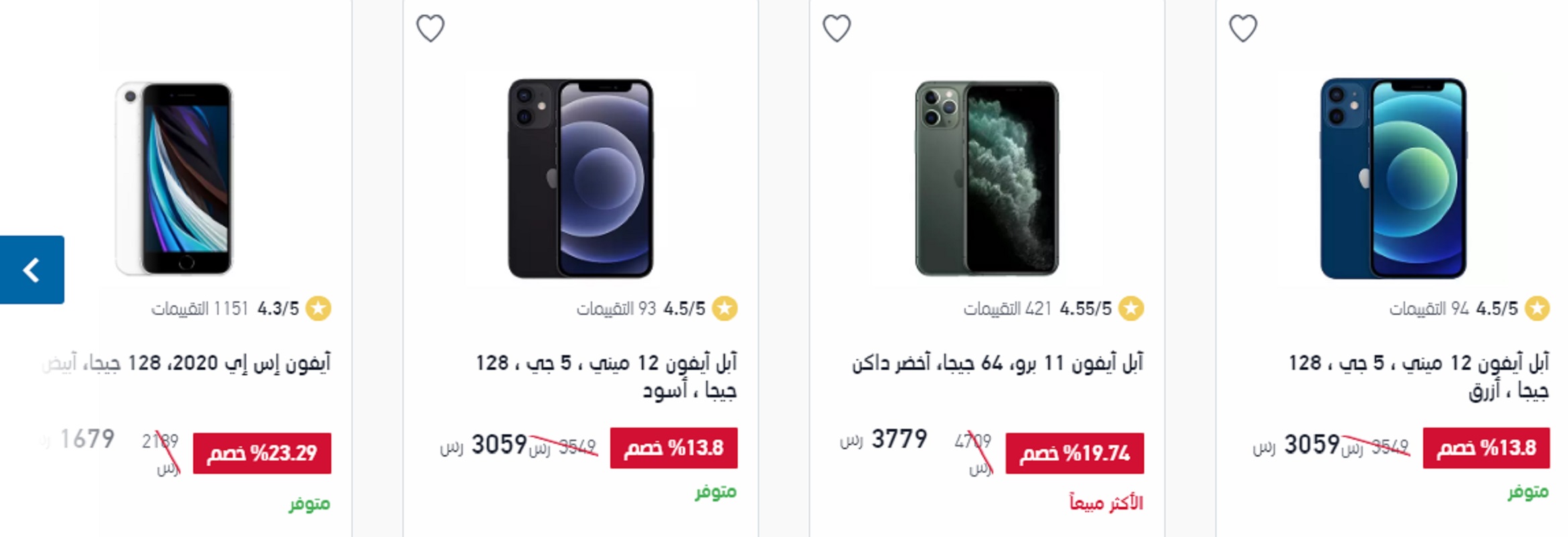Click the blue carousel arrow button
1568x537 pixels.
pyautogui.click(x=32, y=270)
